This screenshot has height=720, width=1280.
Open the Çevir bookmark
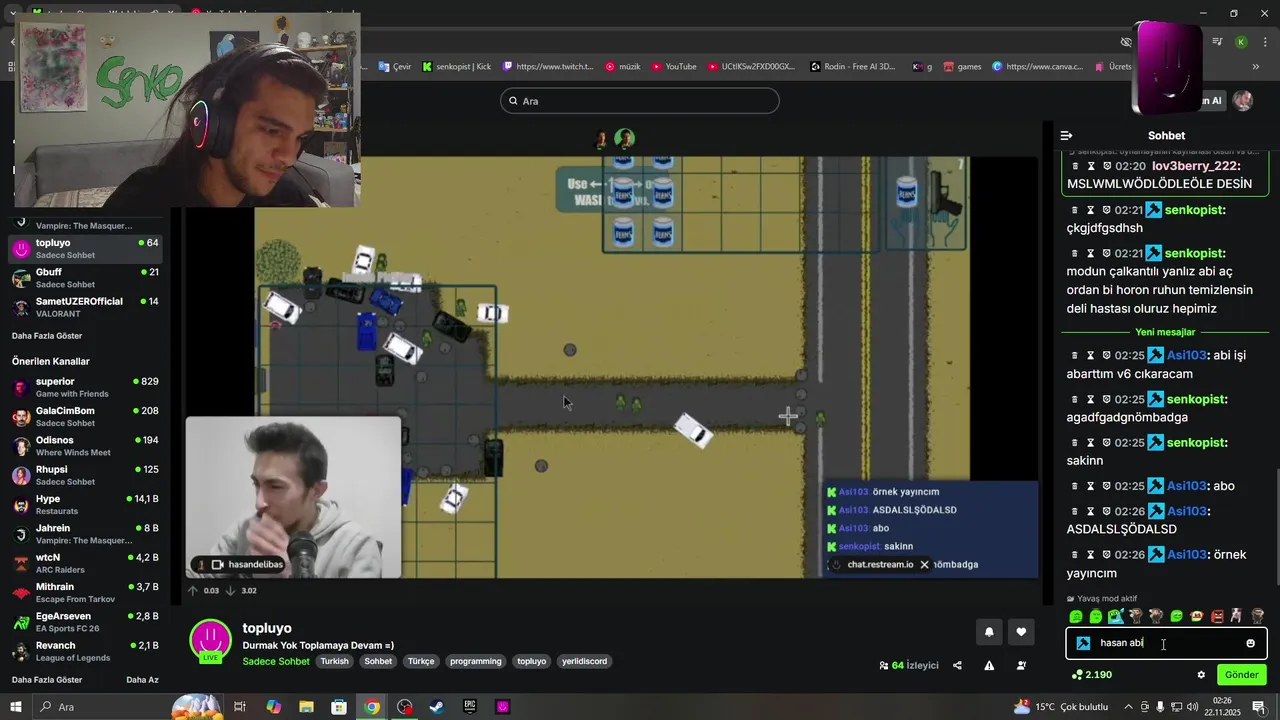click(x=395, y=67)
